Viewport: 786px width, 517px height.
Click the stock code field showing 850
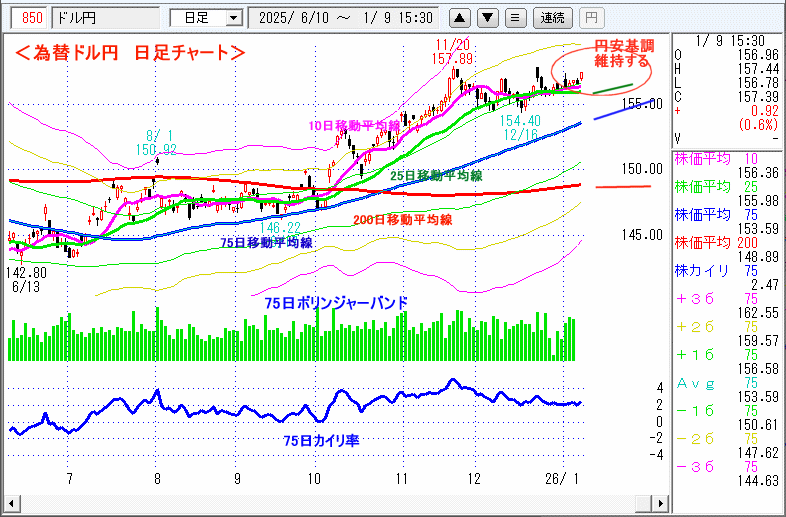tap(31, 18)
